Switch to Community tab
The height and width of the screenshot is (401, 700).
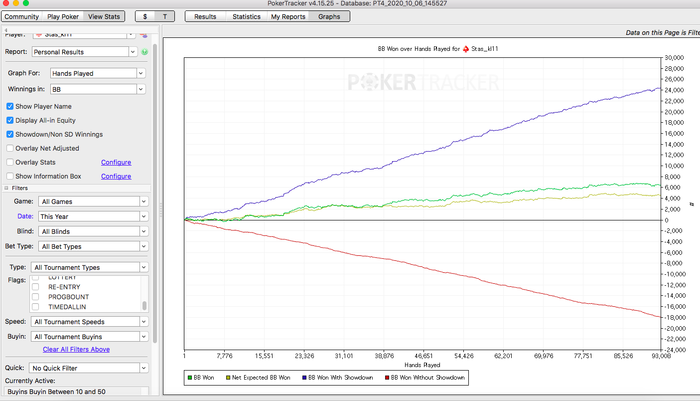22,17
